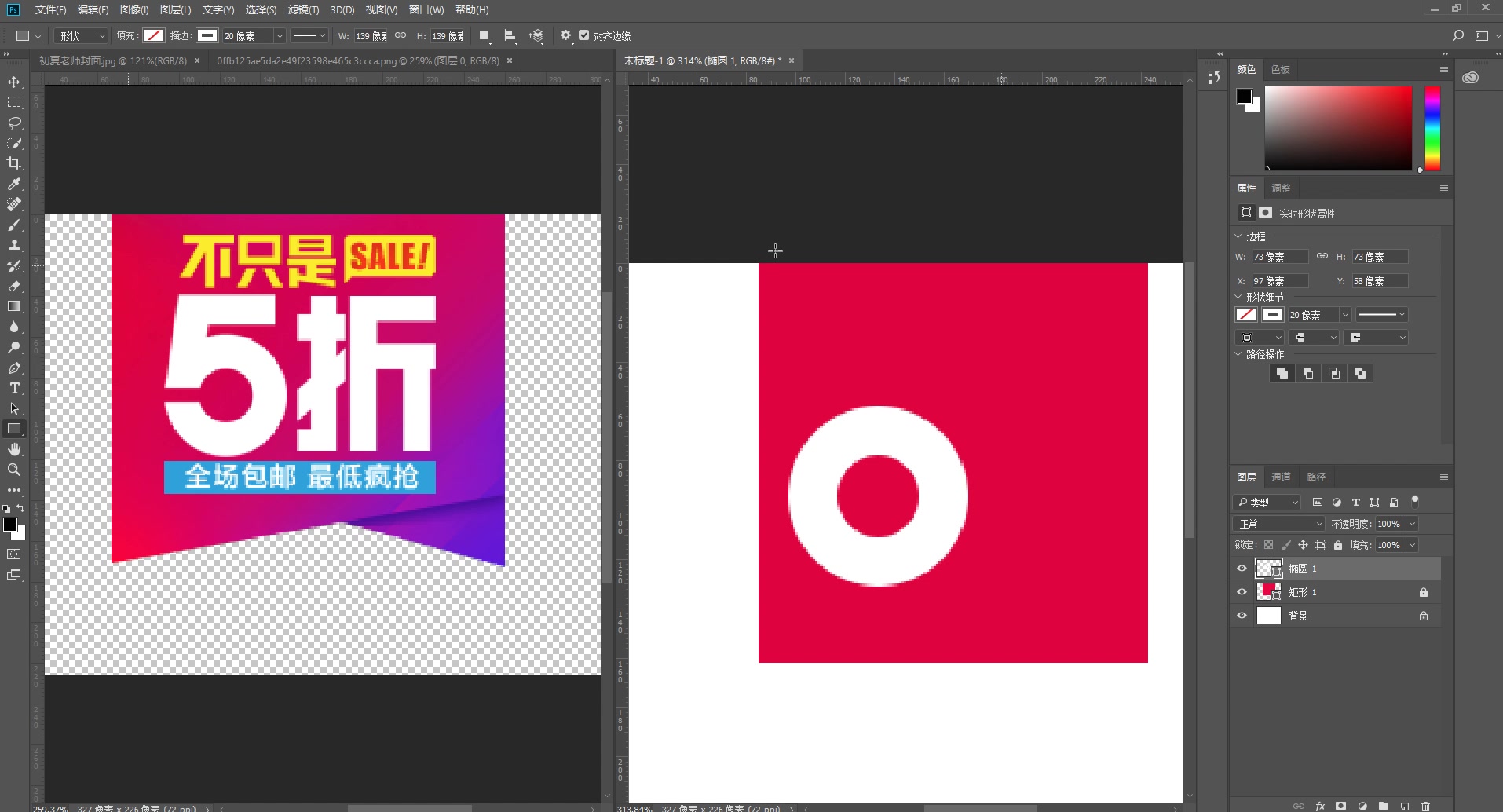Open the 图层(L) menu
This screenshot has height=812, width=1503.
click(175, 9)
